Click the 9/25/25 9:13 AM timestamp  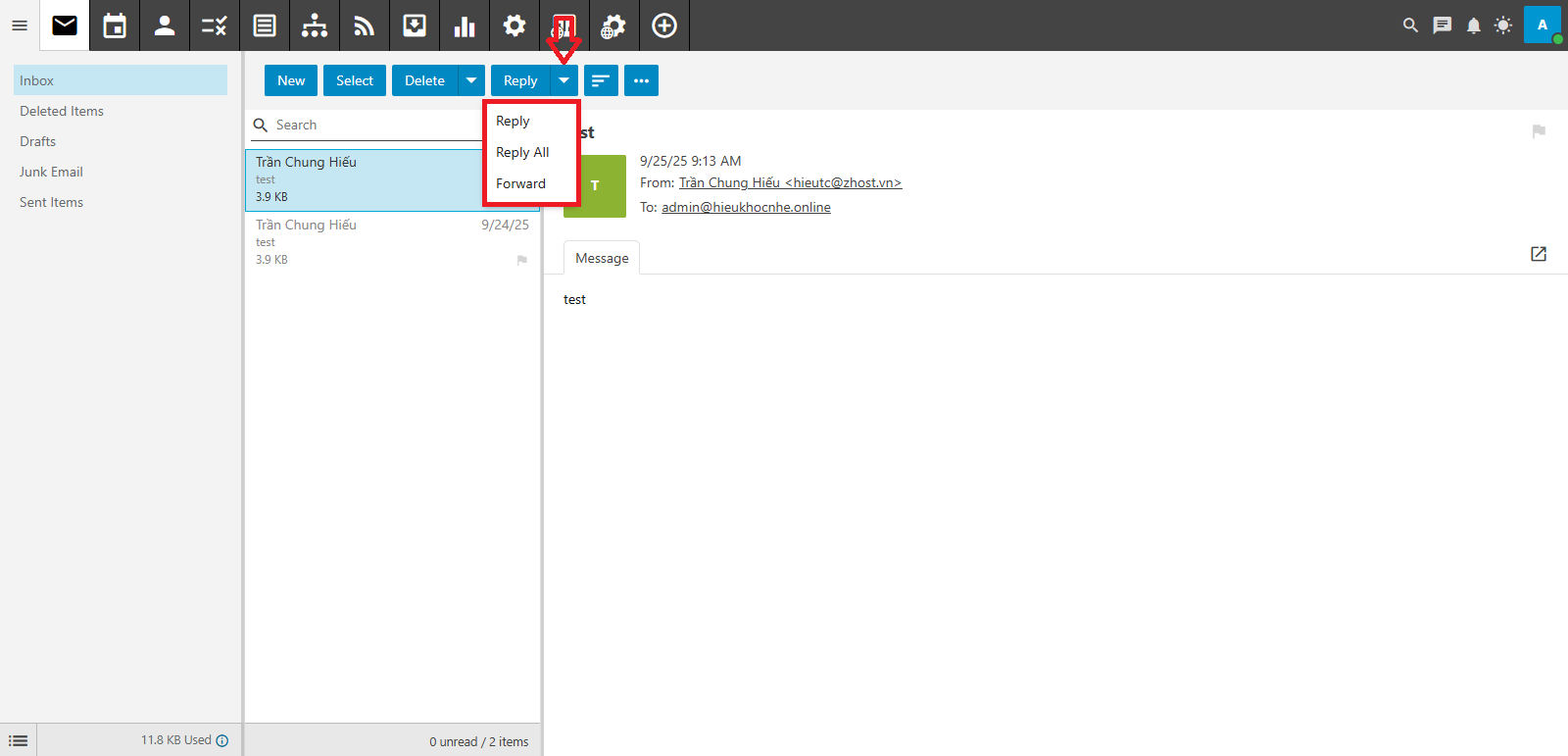pyautogui.click(x=690, y=161)
